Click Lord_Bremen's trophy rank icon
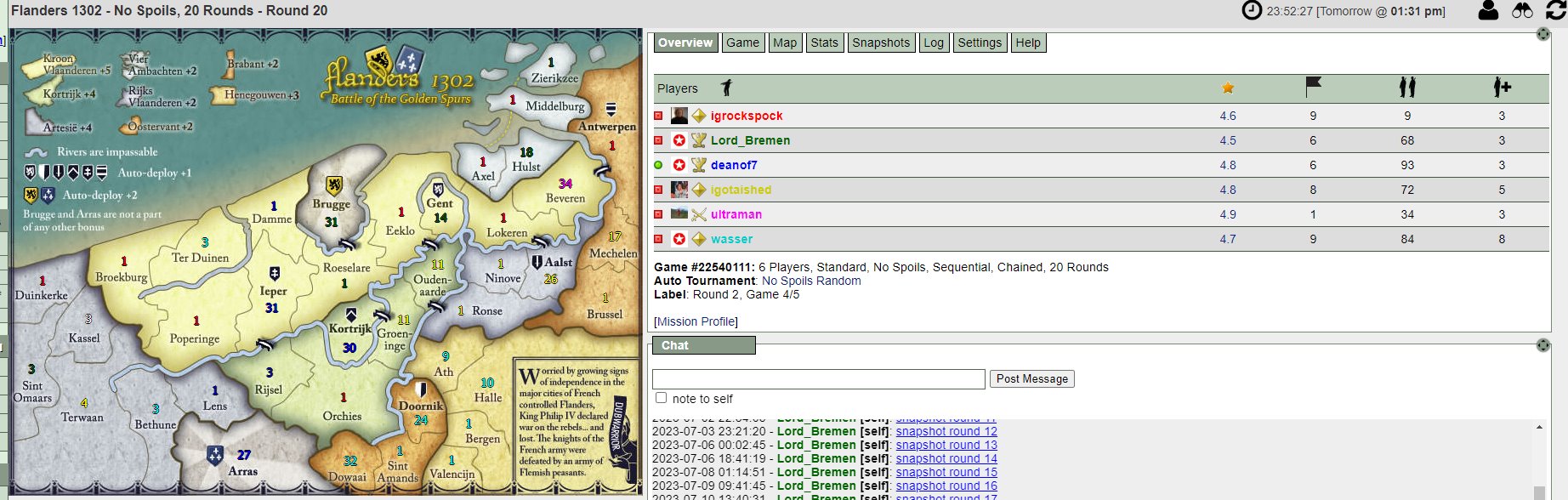The image size is (1568, 500). 699,140
